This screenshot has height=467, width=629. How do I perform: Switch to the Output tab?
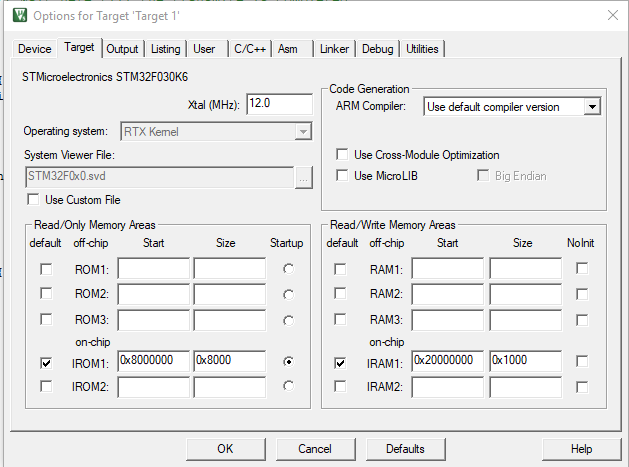[122, 49]
